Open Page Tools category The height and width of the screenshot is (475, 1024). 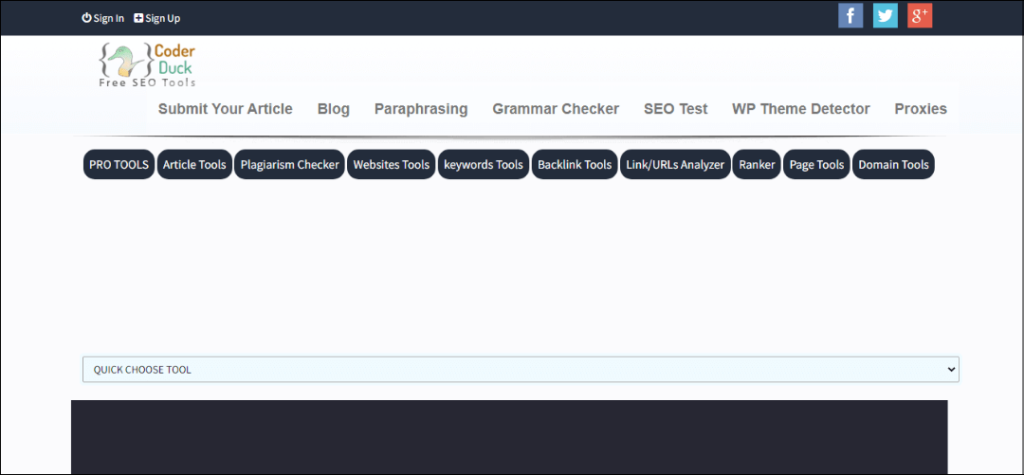coord(817,165)
